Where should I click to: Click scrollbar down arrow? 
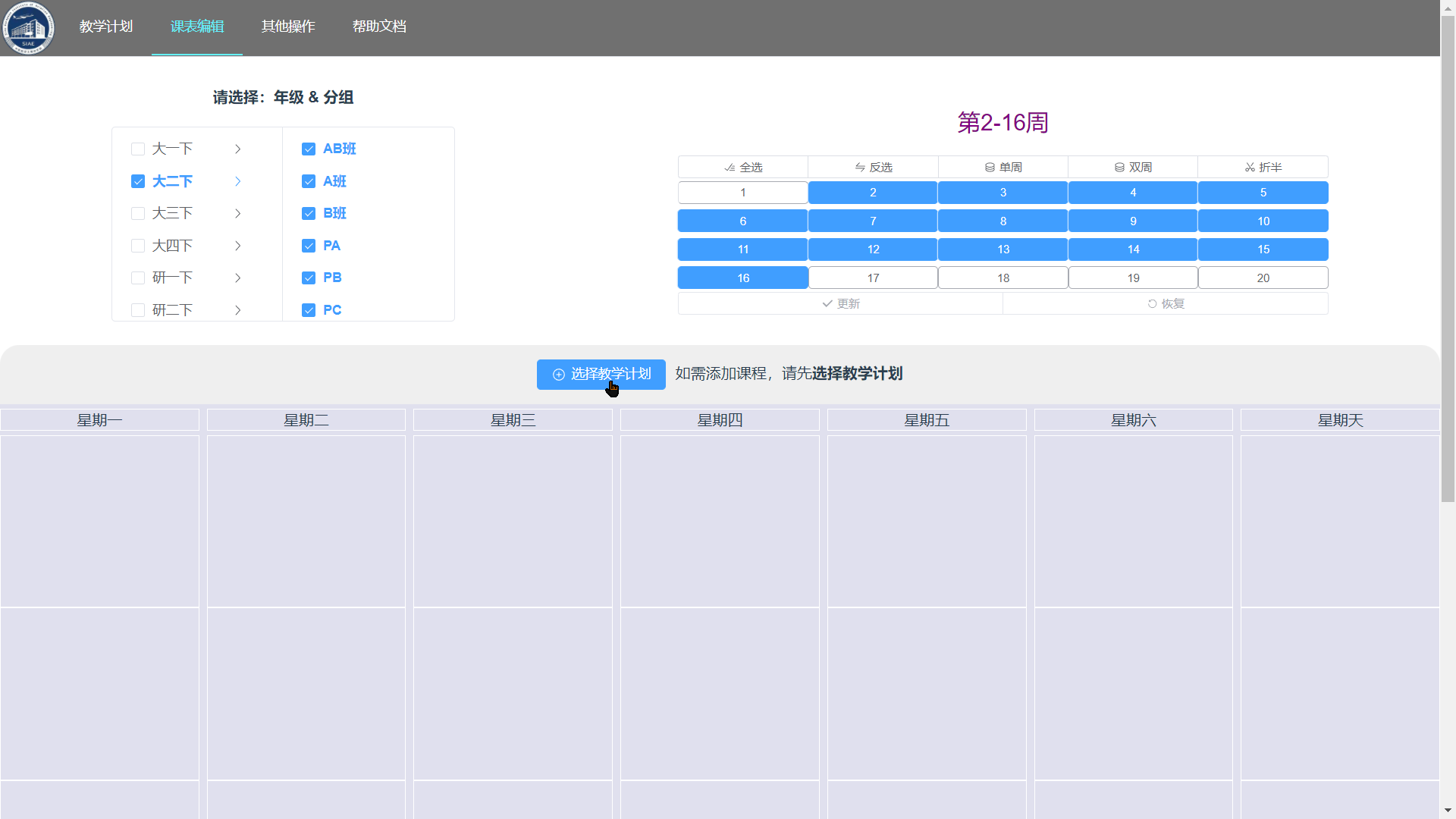point(1448,811)
